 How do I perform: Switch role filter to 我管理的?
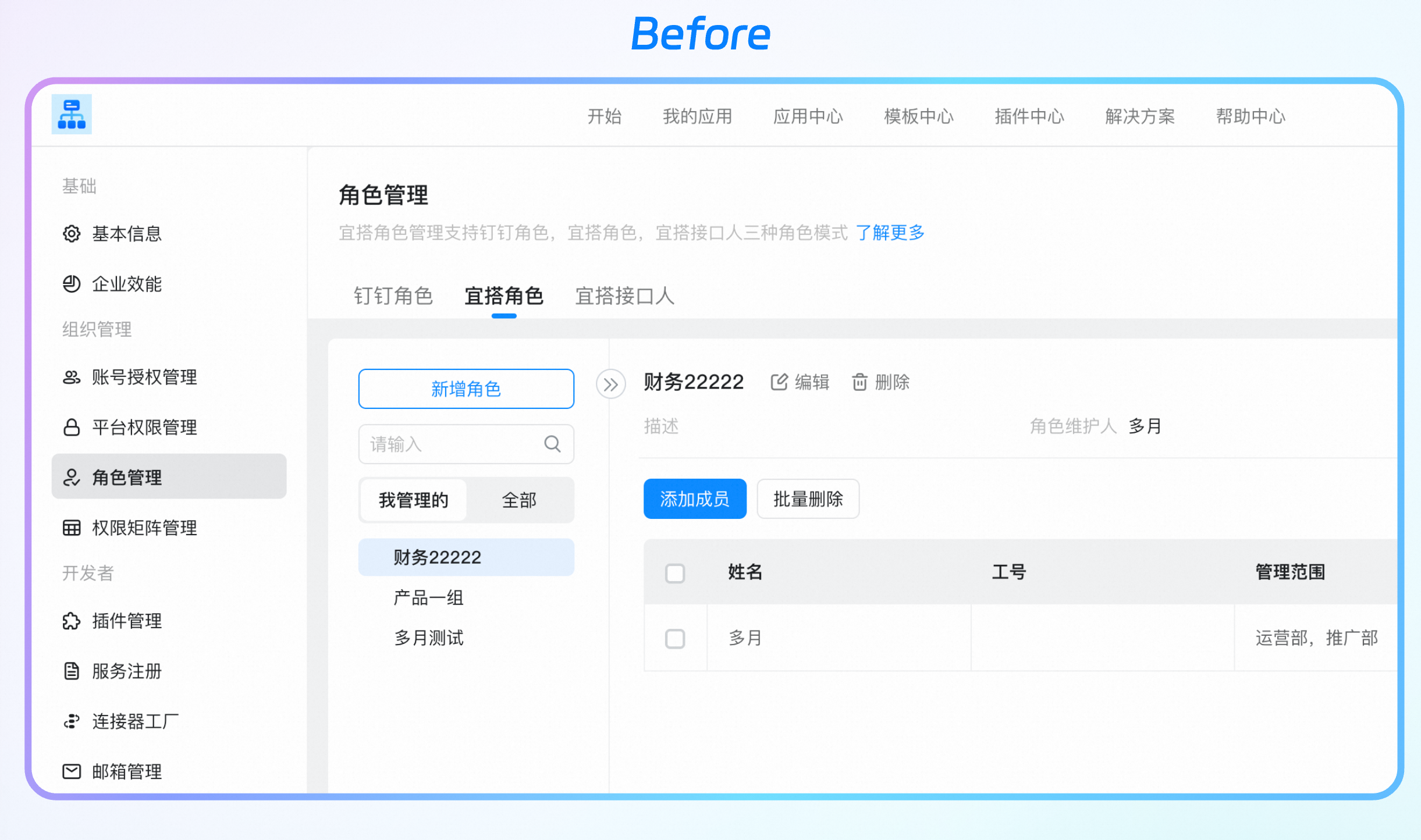(x=414, y=500)
